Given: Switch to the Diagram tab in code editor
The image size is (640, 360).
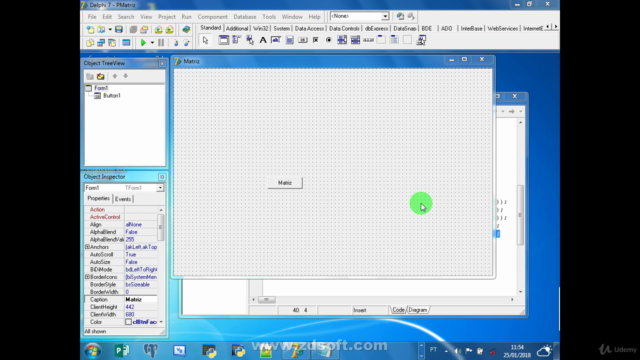Looking at the screenshot, I should [x=418, y=310].
